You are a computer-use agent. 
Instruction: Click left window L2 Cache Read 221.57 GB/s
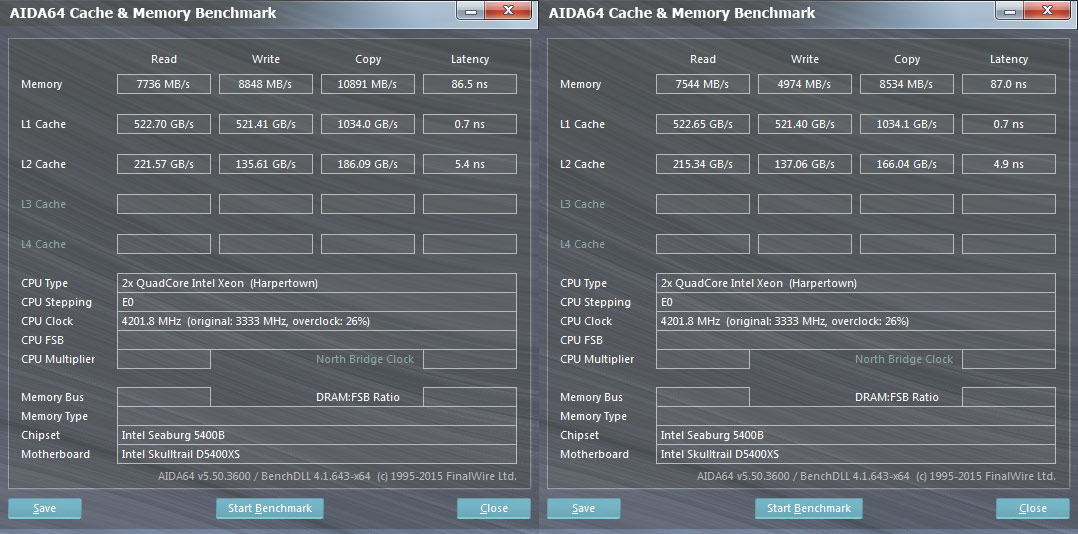pos(164,164)
